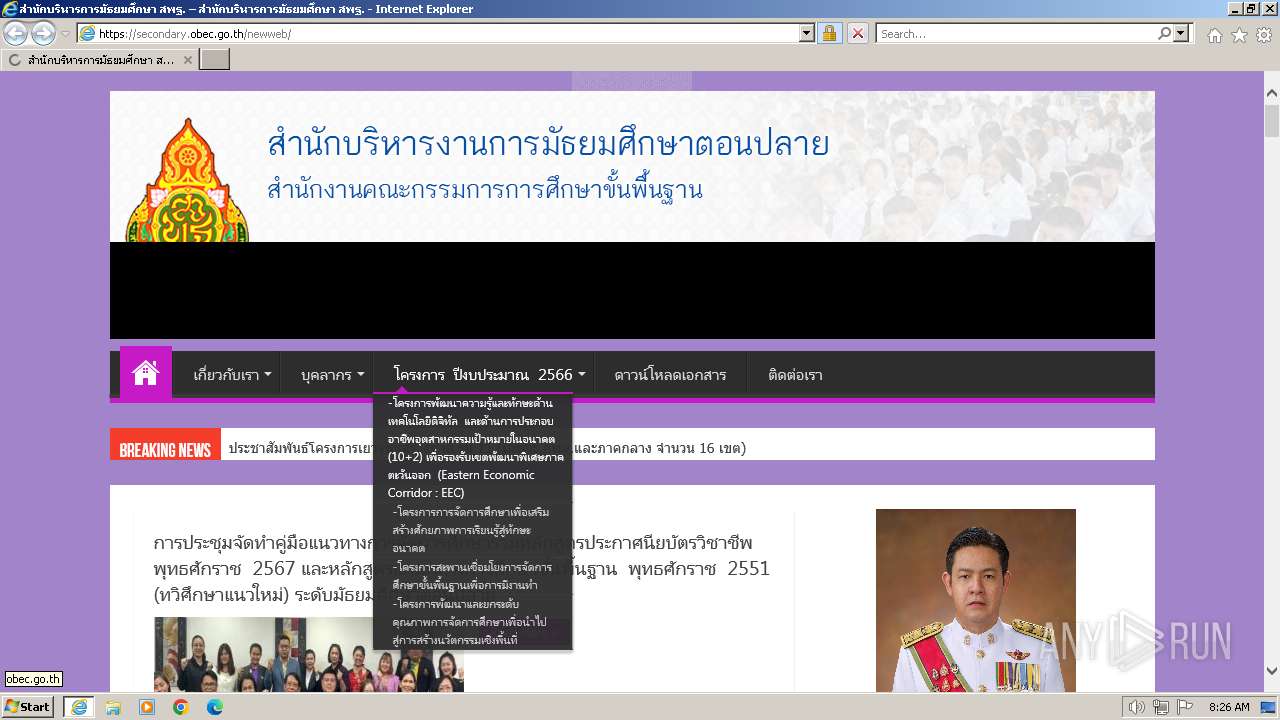Open the Favorites star icon
Screen dimensions: 1280x720
pos(1239,35)
